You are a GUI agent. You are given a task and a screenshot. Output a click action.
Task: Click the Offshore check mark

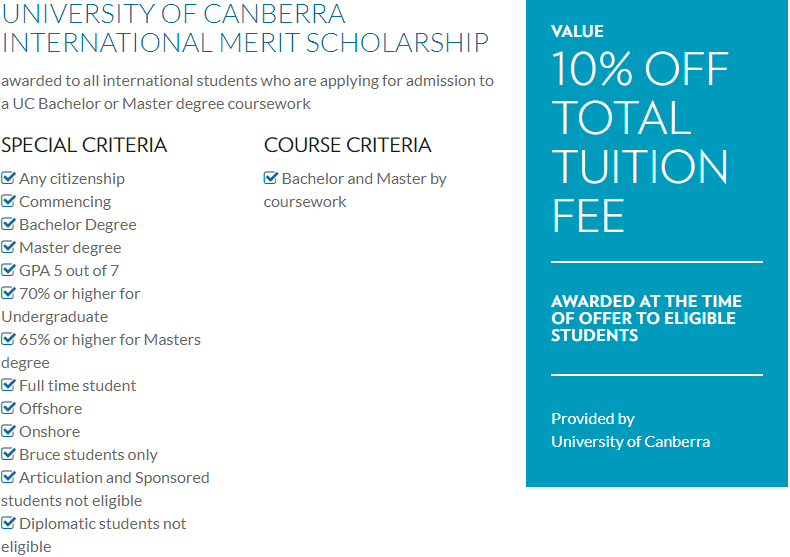(x=8, y=408)
